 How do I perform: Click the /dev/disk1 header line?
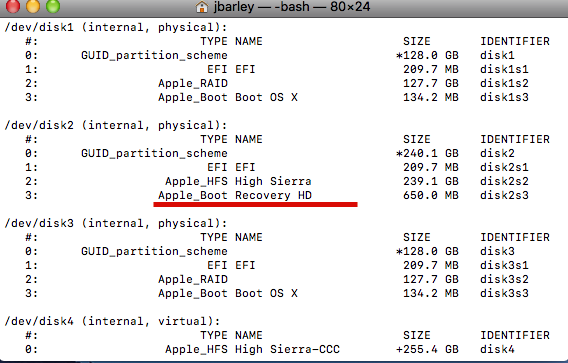(x=116, y=28)
